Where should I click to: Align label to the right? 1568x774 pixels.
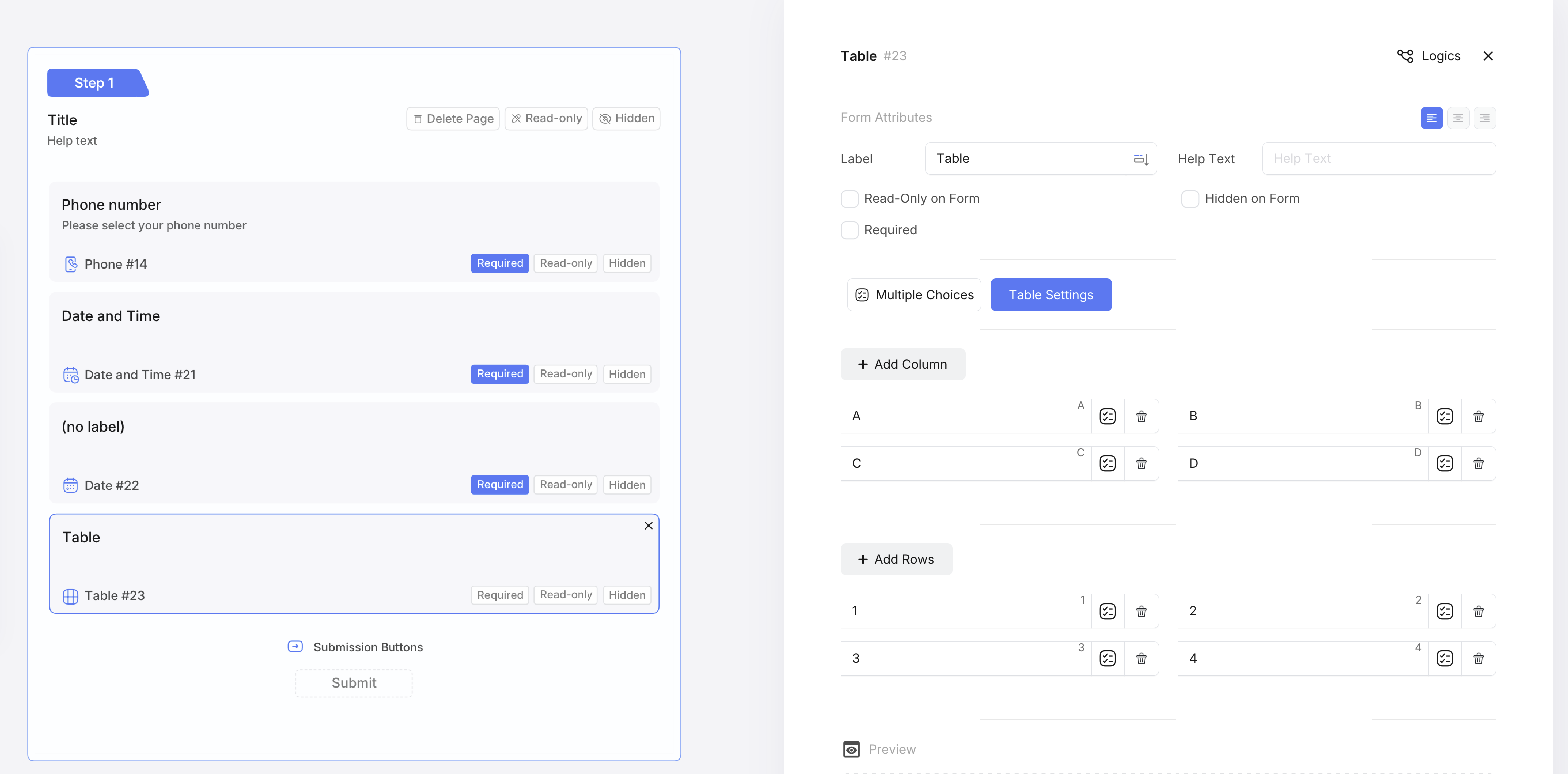click(1484, 118)
